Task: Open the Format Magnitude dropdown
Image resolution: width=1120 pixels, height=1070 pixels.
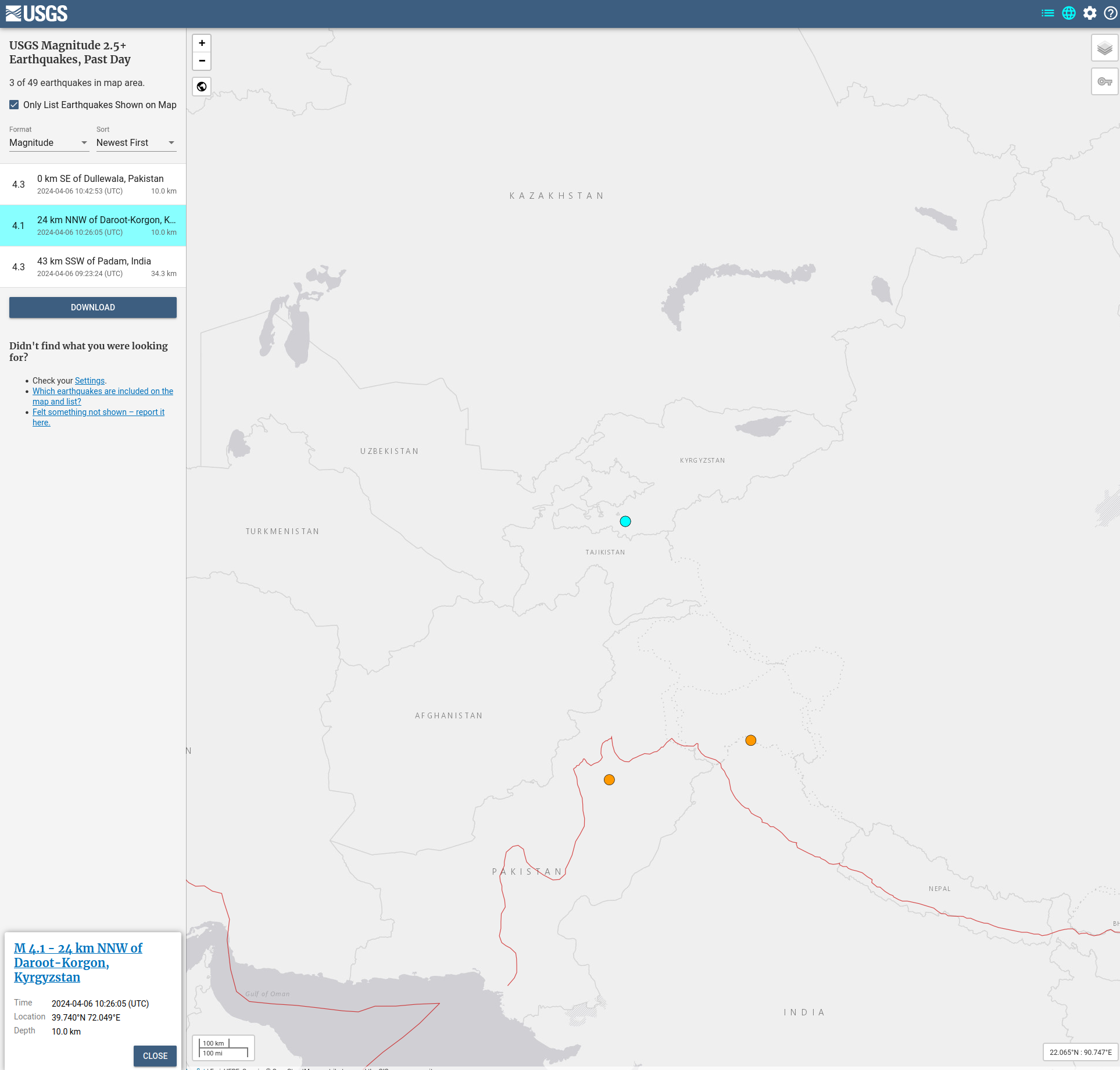Action: click(49, 143)
